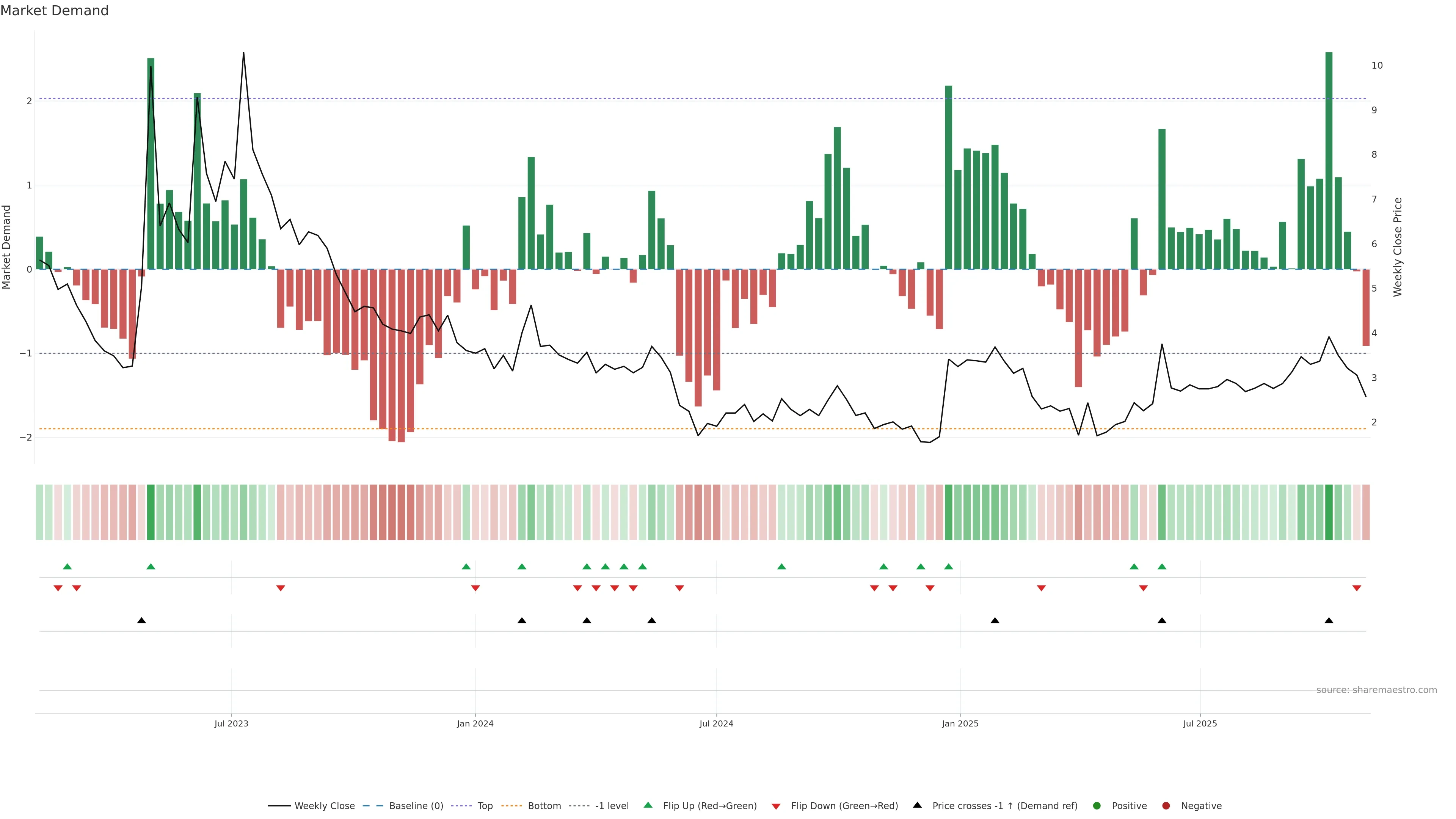Click the Market Demand chart title
The image size is (1456, 819).
[54, 11]
